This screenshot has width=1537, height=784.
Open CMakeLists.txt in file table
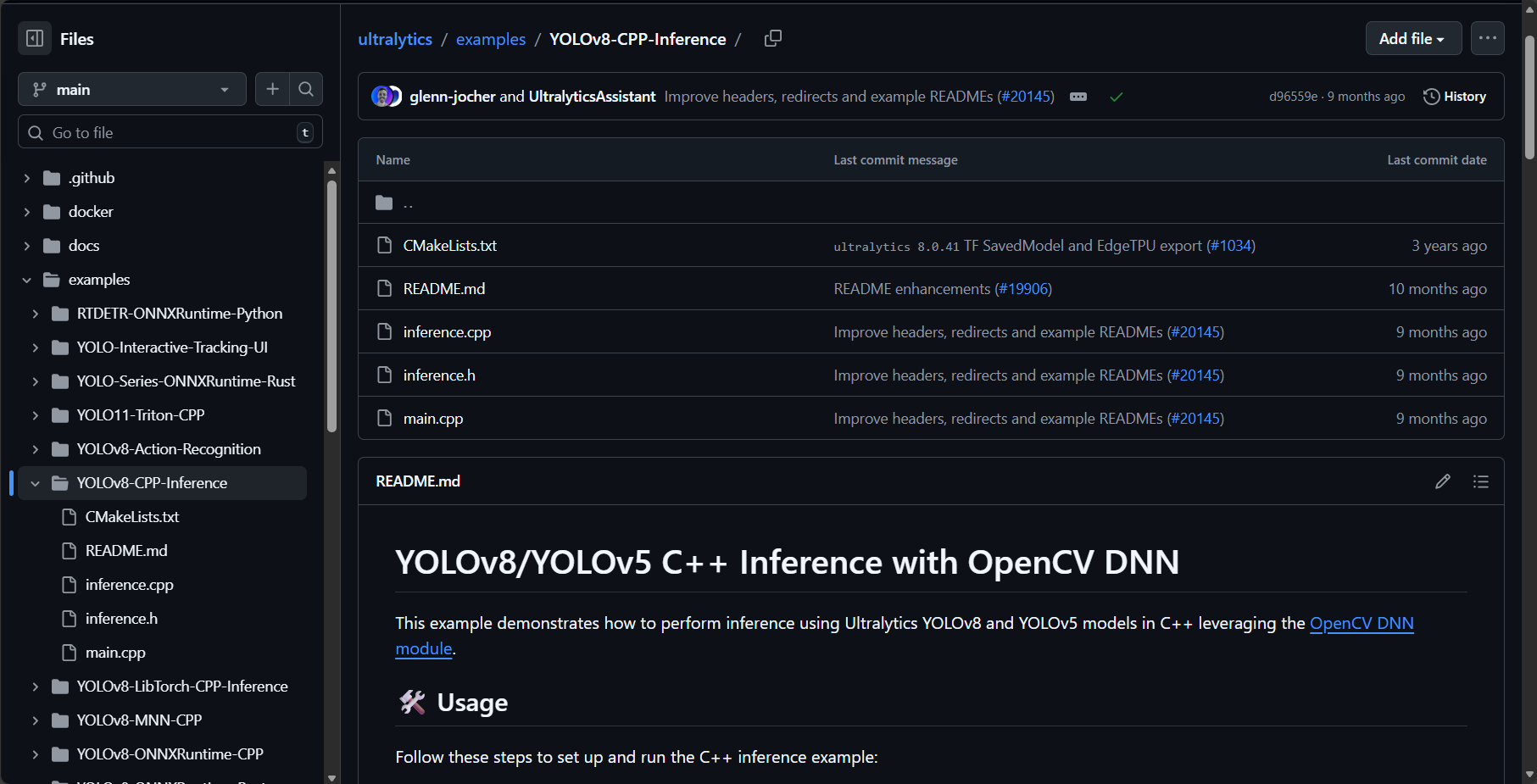click(x=450, y=246)
